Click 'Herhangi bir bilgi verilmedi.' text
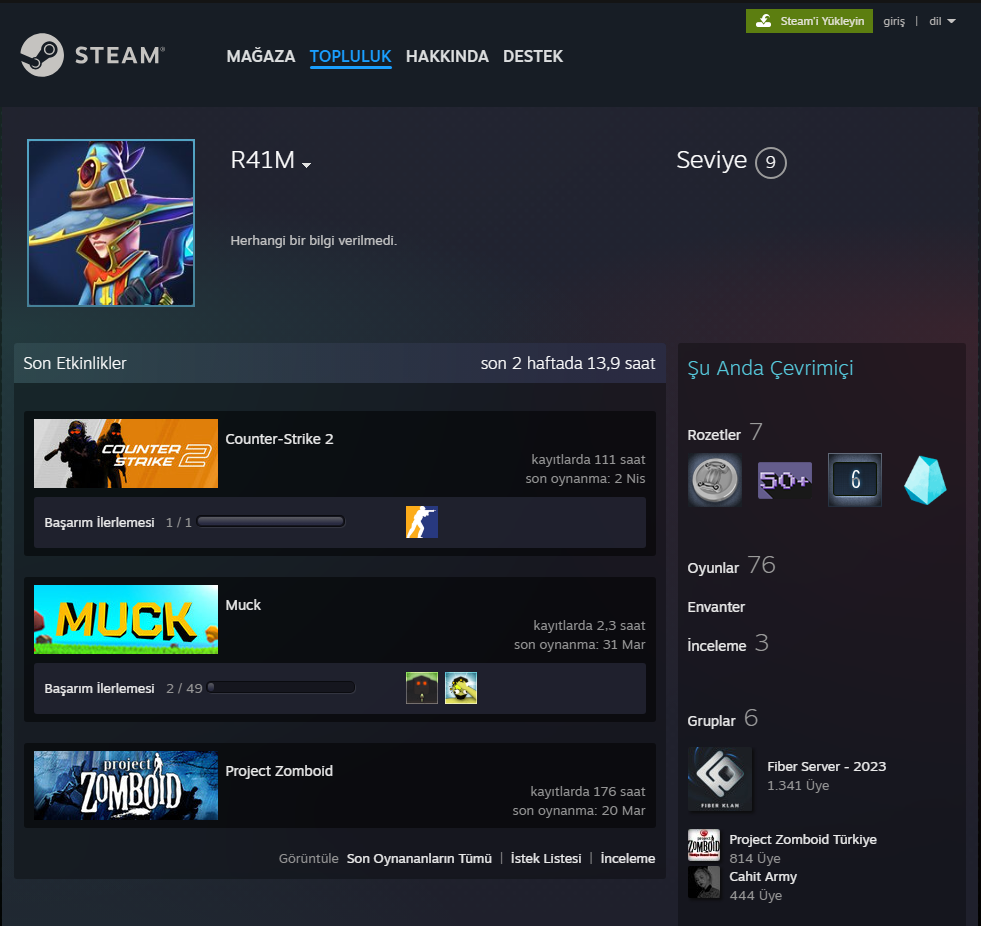 point(313,240)
